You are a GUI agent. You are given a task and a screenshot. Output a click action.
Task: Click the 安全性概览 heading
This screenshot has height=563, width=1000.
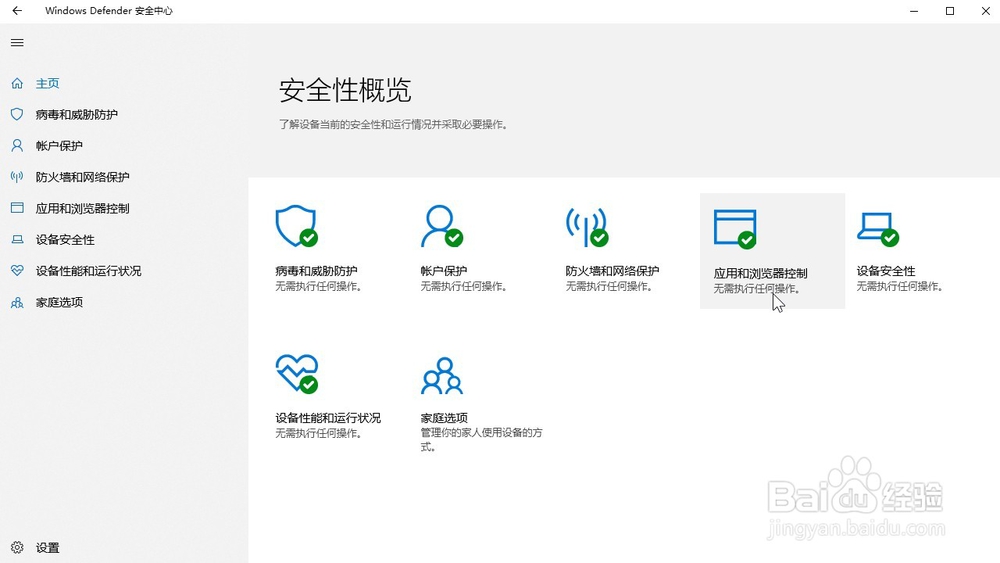click(x=345, y=91)
